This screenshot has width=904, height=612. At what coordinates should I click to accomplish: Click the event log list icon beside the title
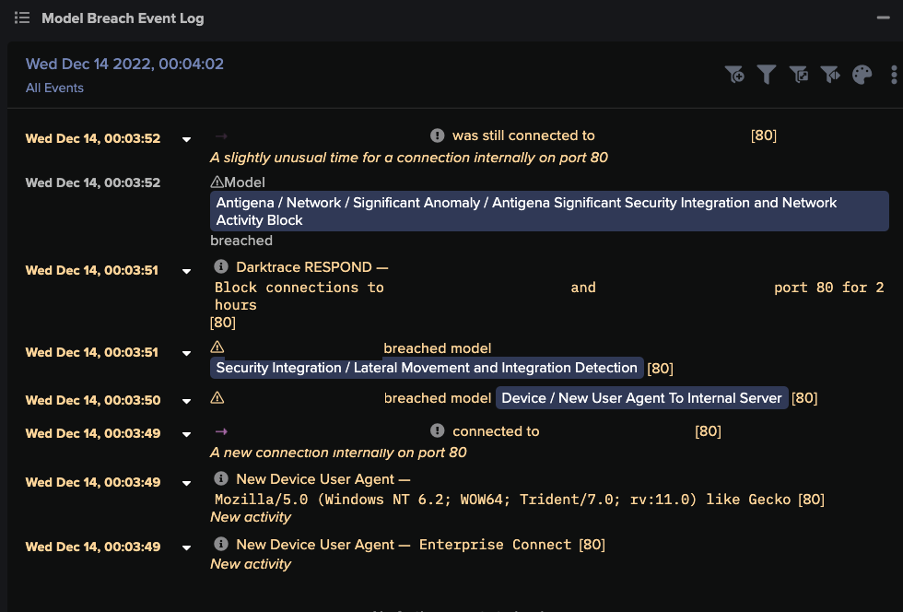22,17
